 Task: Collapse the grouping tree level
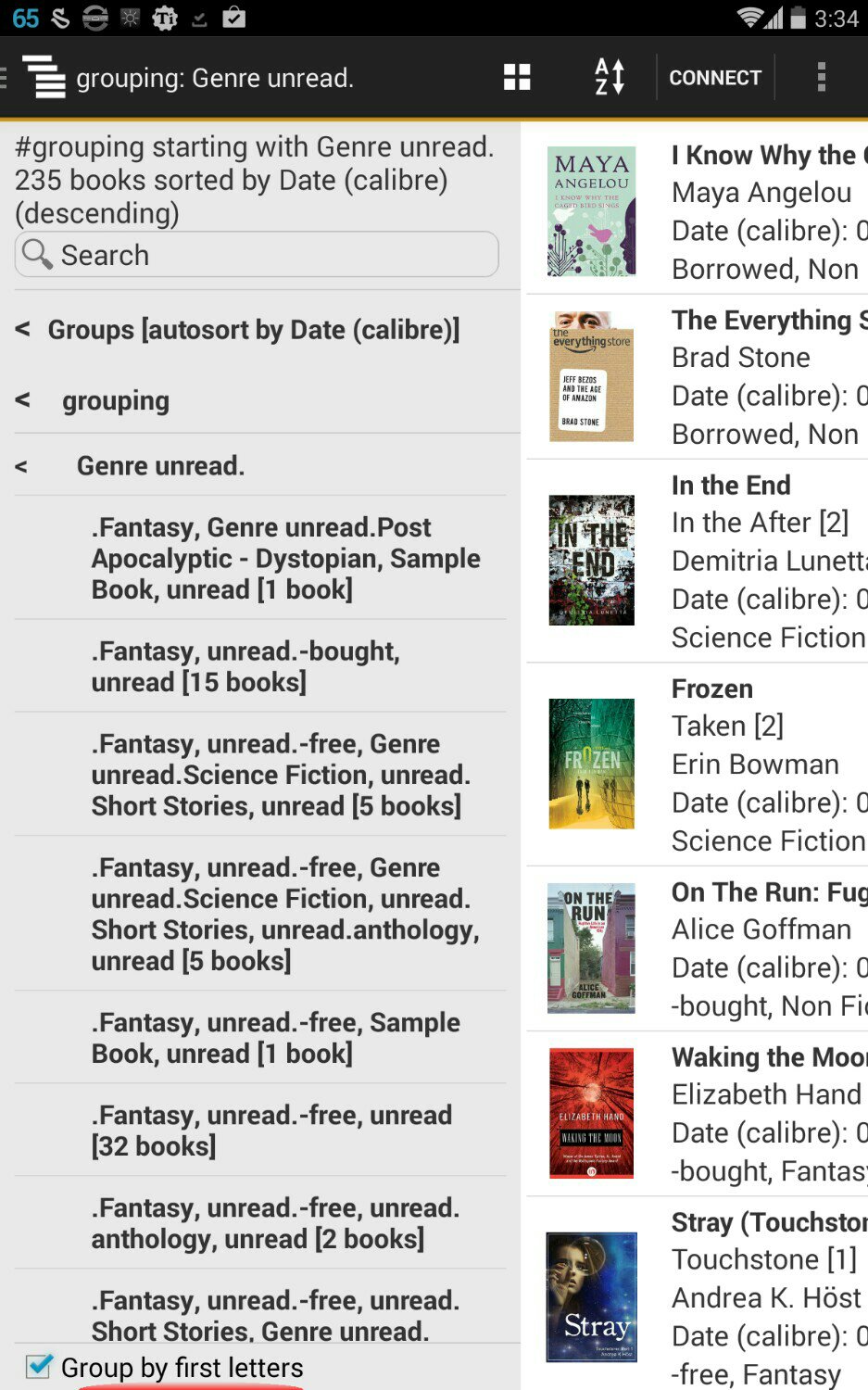(23, 400)
